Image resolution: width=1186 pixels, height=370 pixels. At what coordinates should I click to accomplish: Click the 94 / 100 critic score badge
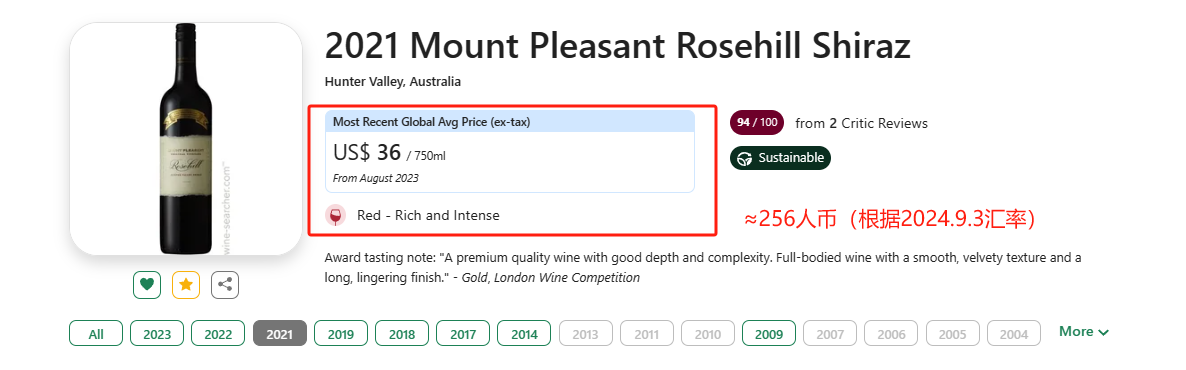click(756, 123)
